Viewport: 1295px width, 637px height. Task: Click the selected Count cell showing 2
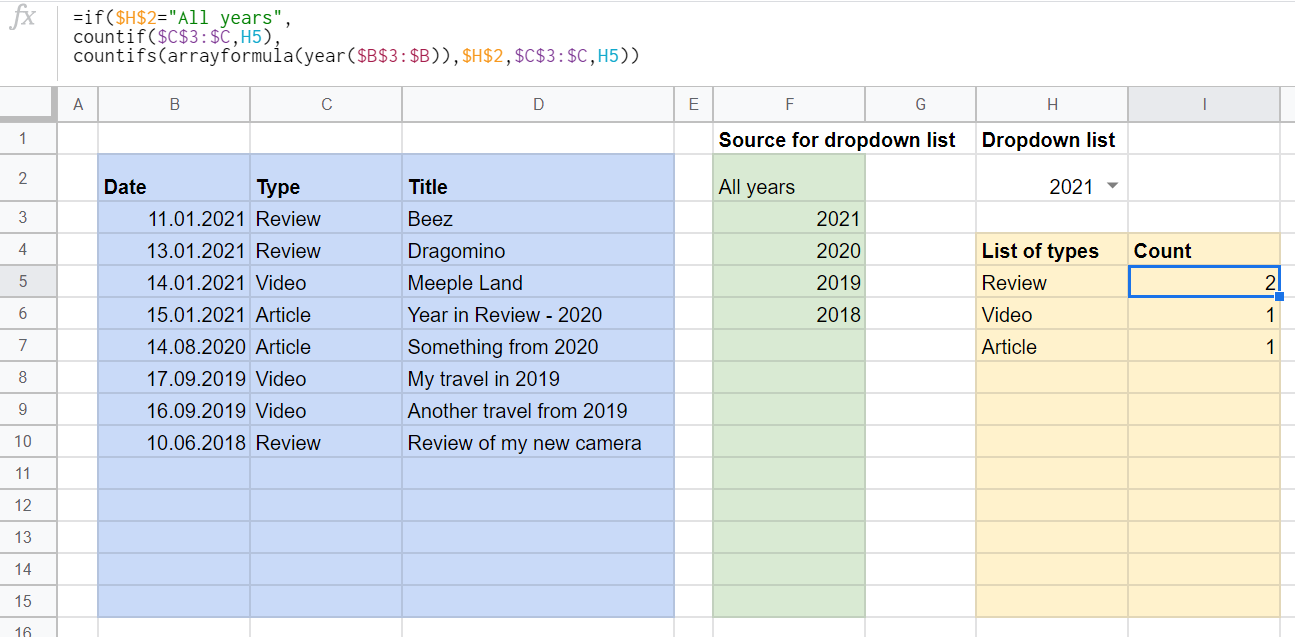1203,282
